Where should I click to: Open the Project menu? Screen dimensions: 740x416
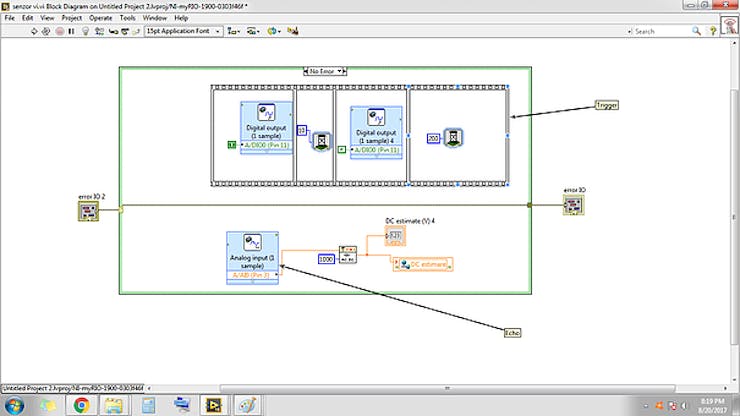pos(72,18)
